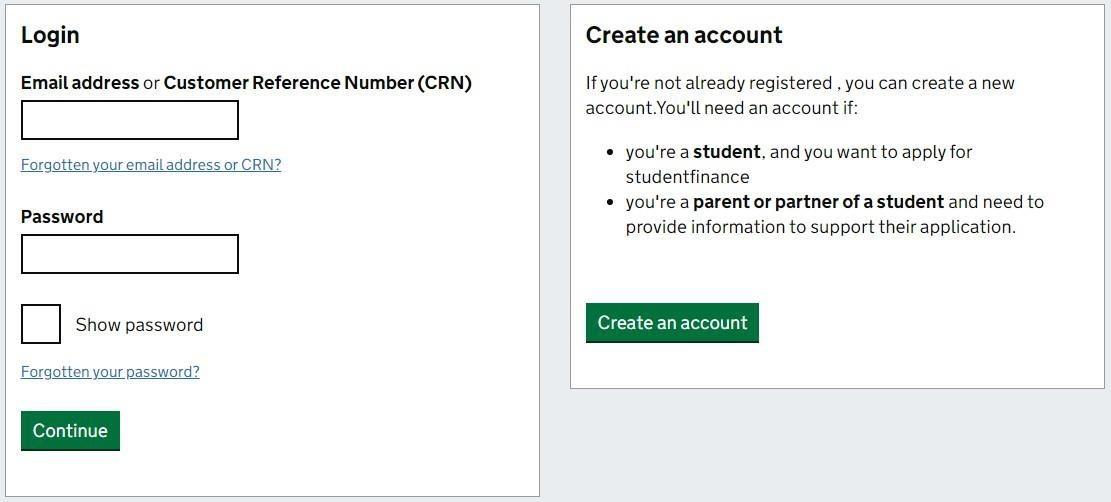The width and height of the screenshot is (1111, 502).
Task: Click the word 'studentfinance' in the list
Action: tap(687, 177)
